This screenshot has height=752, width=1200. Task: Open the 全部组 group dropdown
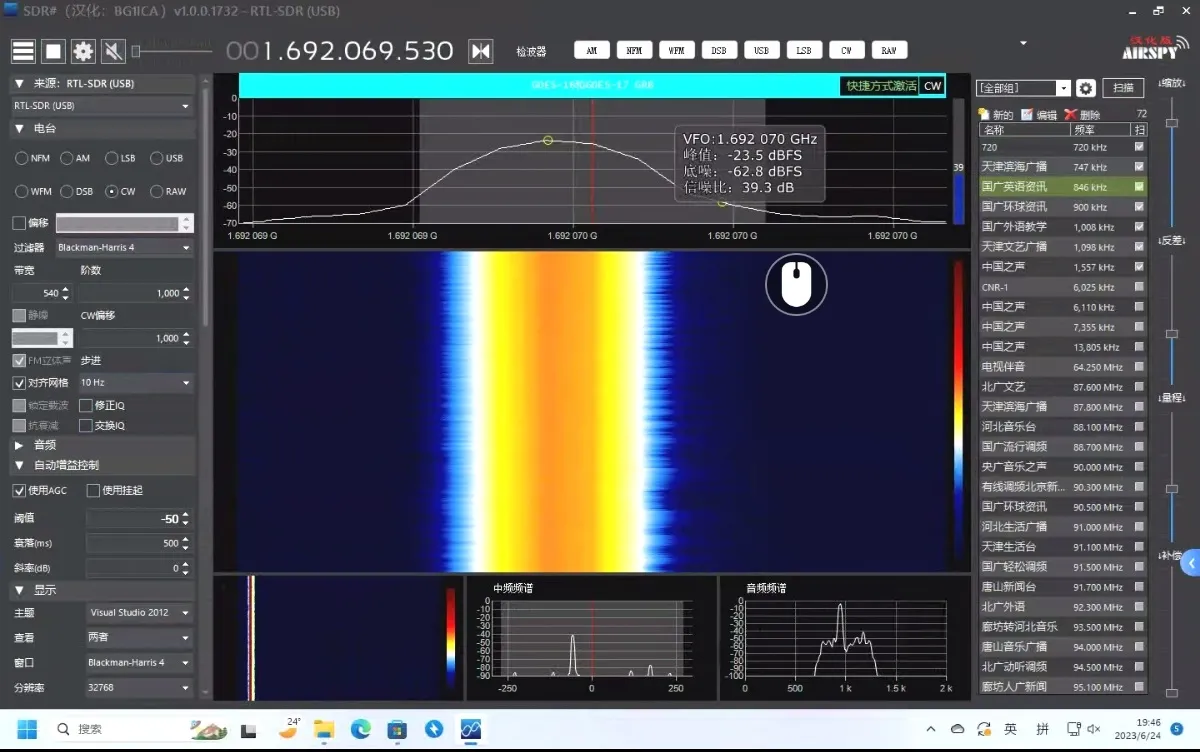(1023, 88)
